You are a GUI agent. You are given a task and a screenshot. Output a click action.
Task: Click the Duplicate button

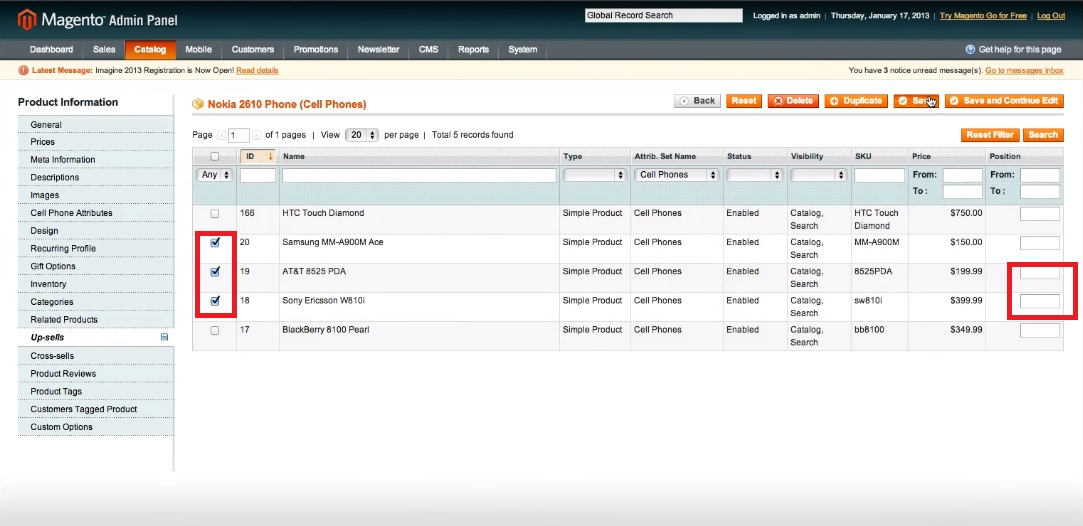(856, 101)
